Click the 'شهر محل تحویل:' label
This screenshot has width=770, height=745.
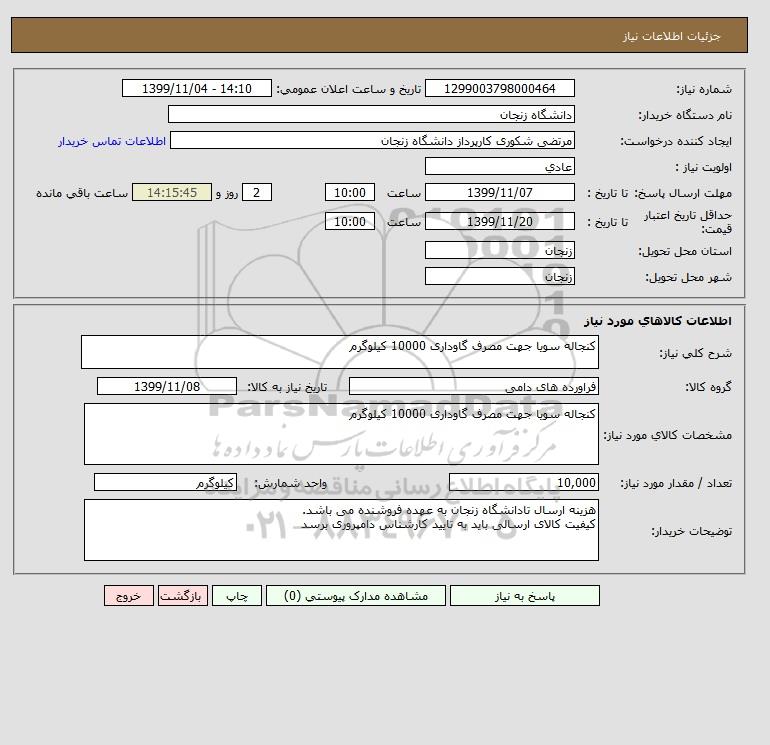(688, 277)
